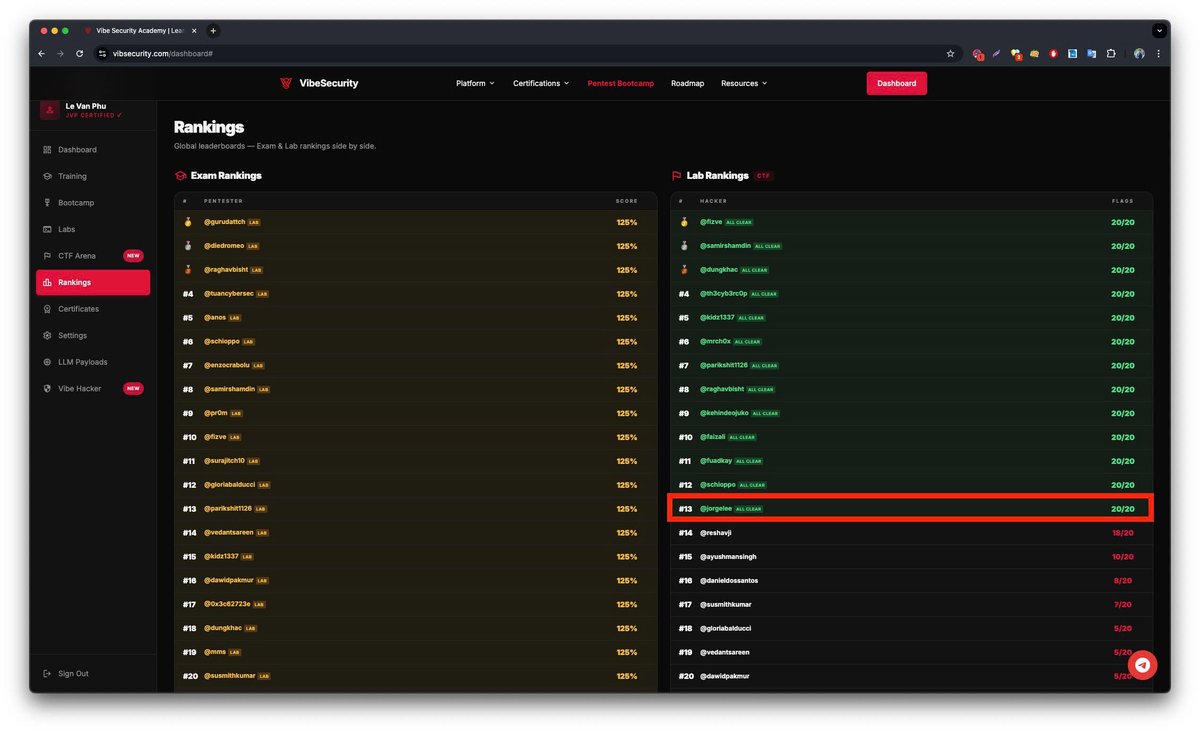
Task: Expand the Resources dropdown menu
Action: pos(744,84)
